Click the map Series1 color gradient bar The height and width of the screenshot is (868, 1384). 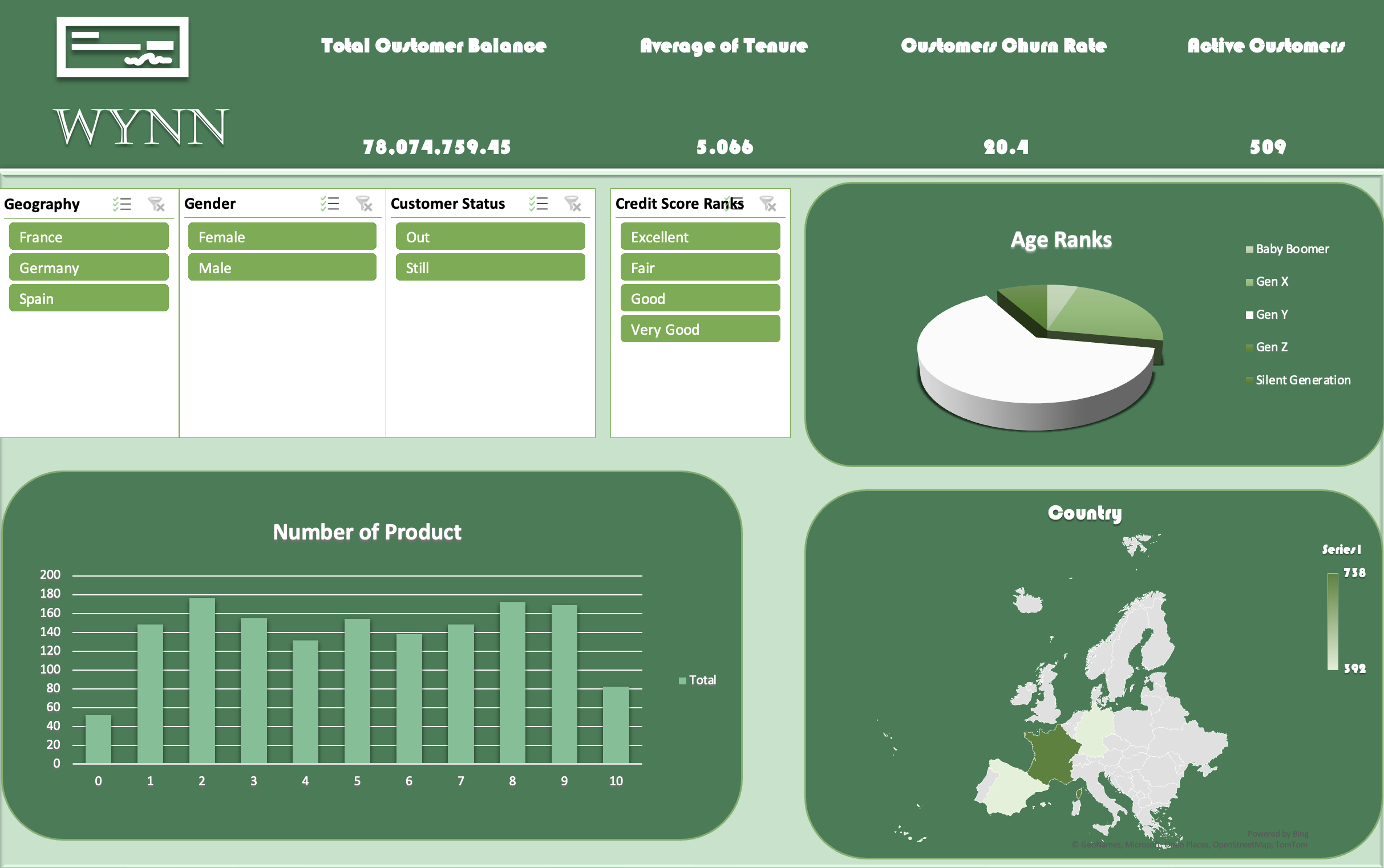[1333, 621]
